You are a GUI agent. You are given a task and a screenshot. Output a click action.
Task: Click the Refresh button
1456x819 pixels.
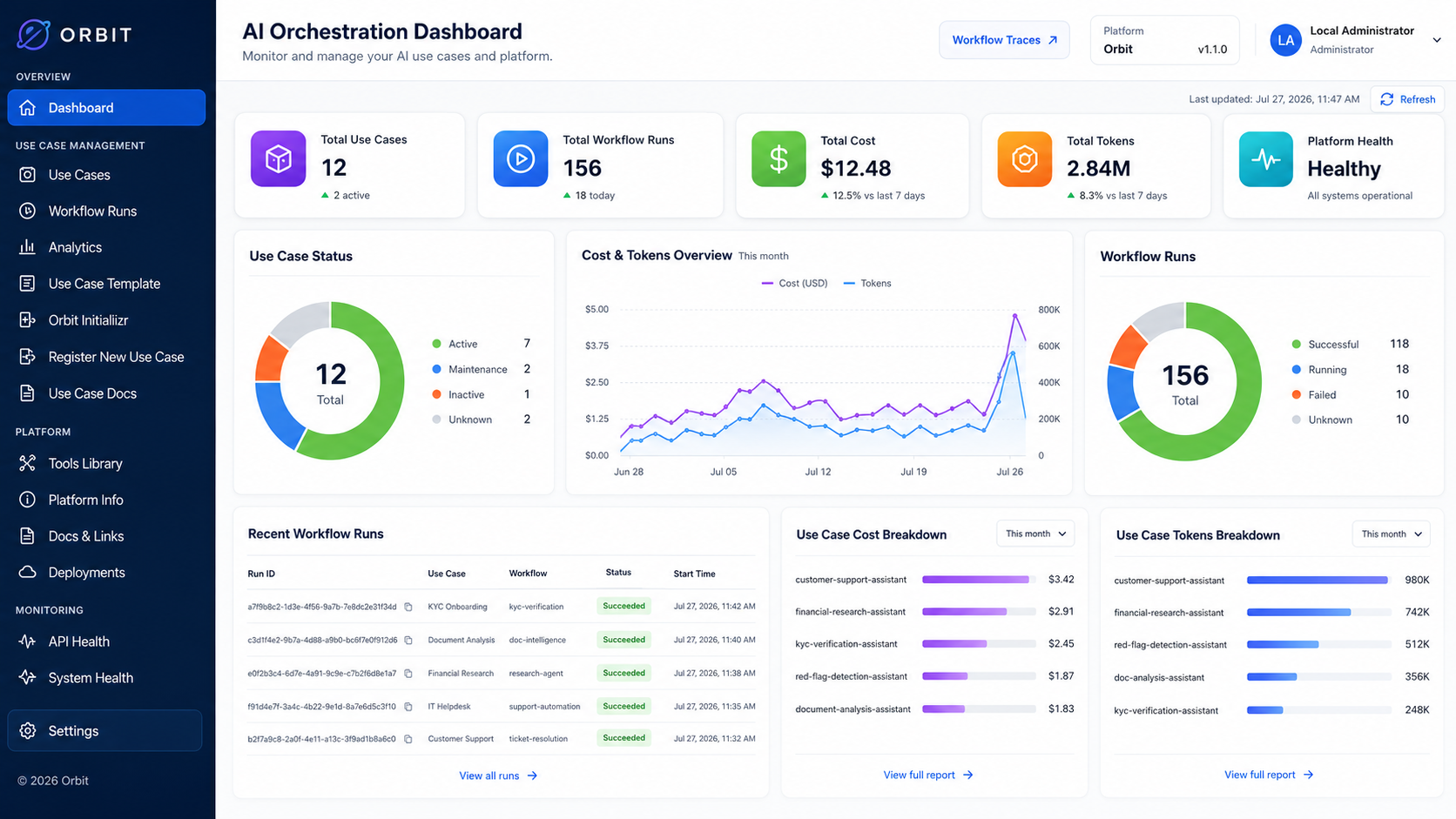pos(1407,99)
